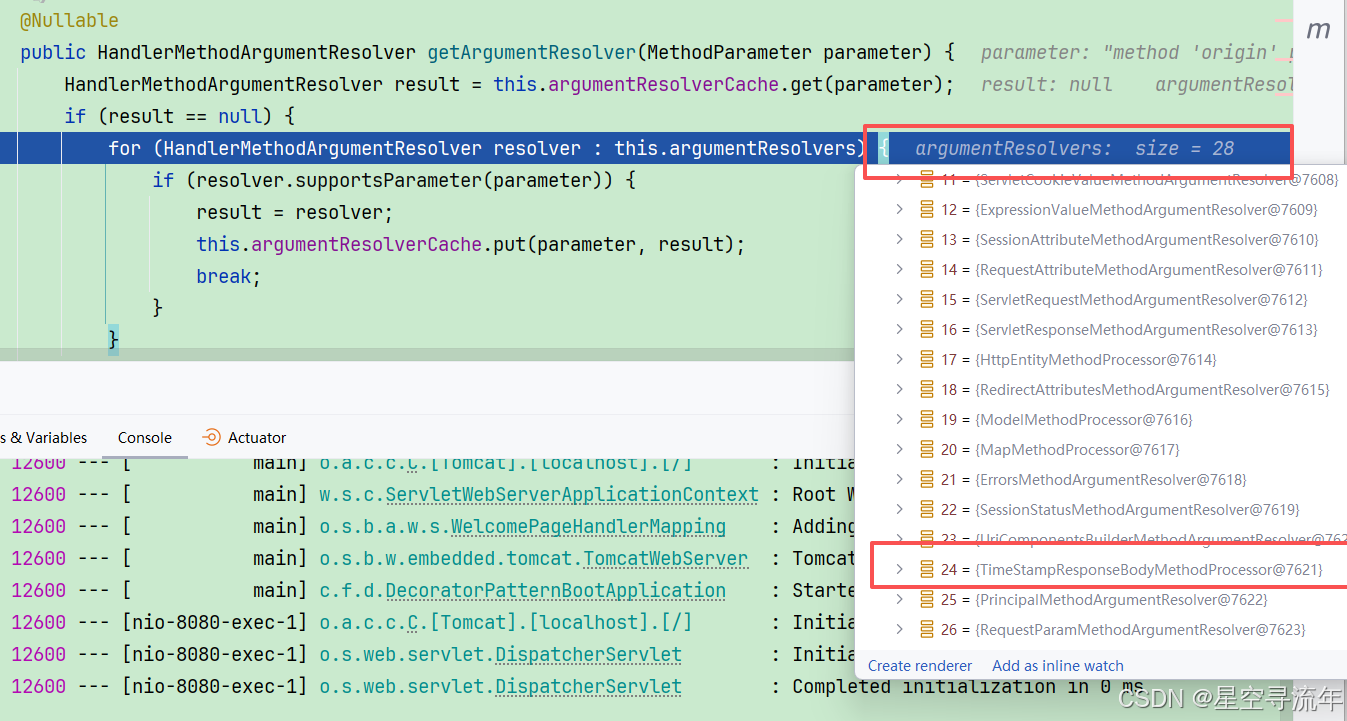
Task: Click object icon of entry 21
Action: (x=927, y=479)
